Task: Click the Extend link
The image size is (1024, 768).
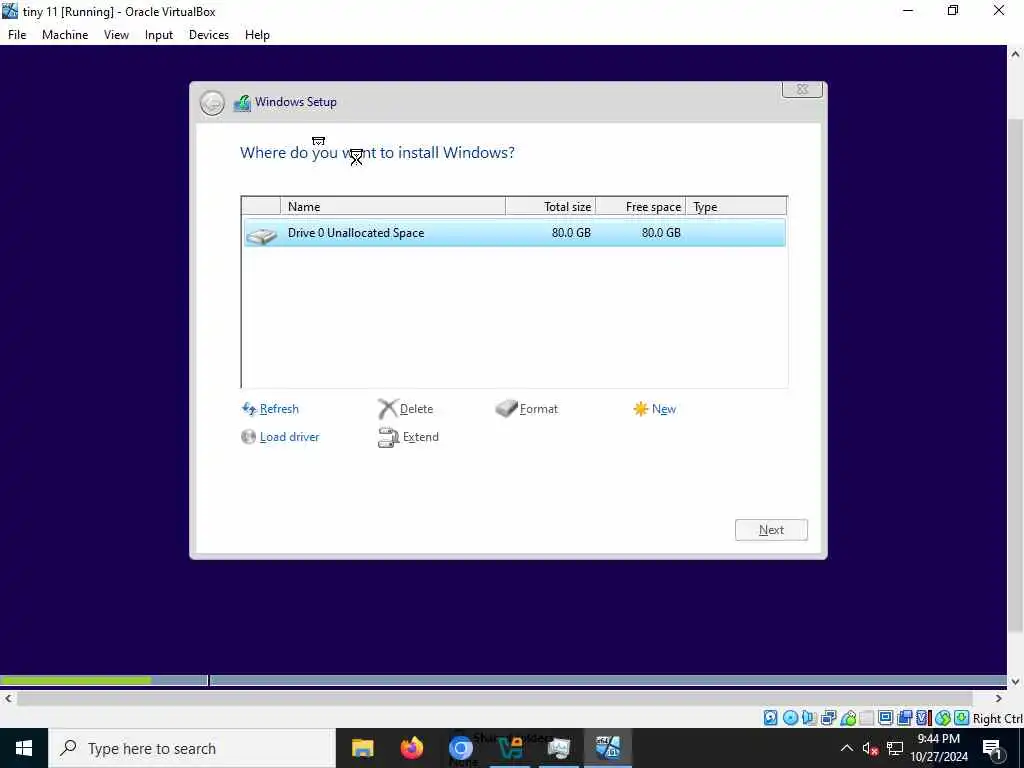Action: point(421,437)
